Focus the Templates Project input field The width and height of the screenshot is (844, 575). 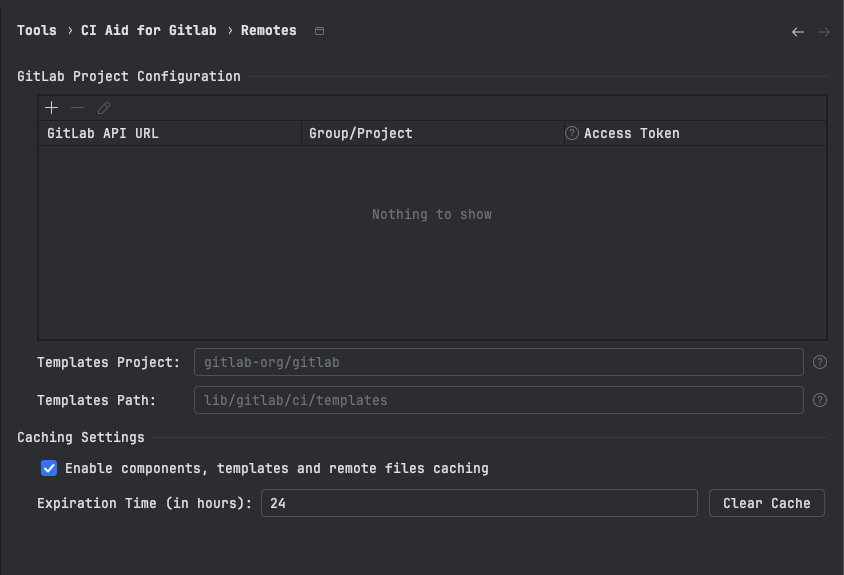498,362
